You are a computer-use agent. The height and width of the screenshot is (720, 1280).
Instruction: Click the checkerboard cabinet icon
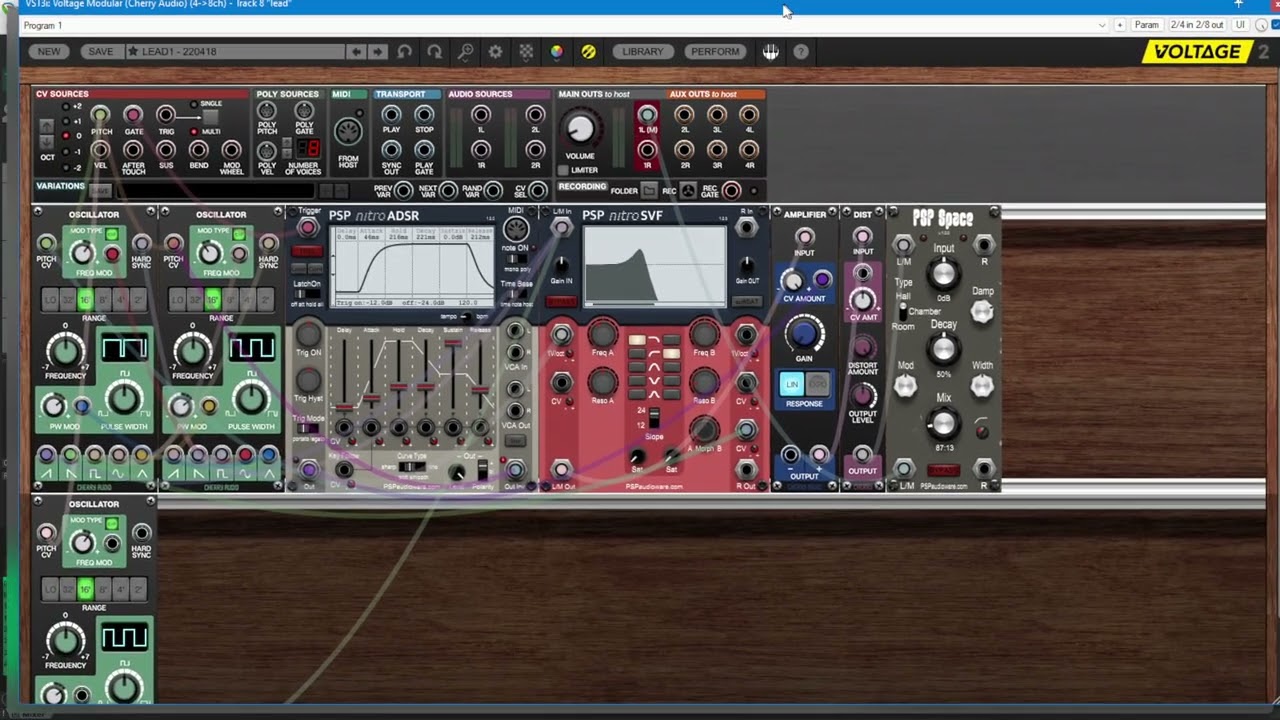pos(526,52)
